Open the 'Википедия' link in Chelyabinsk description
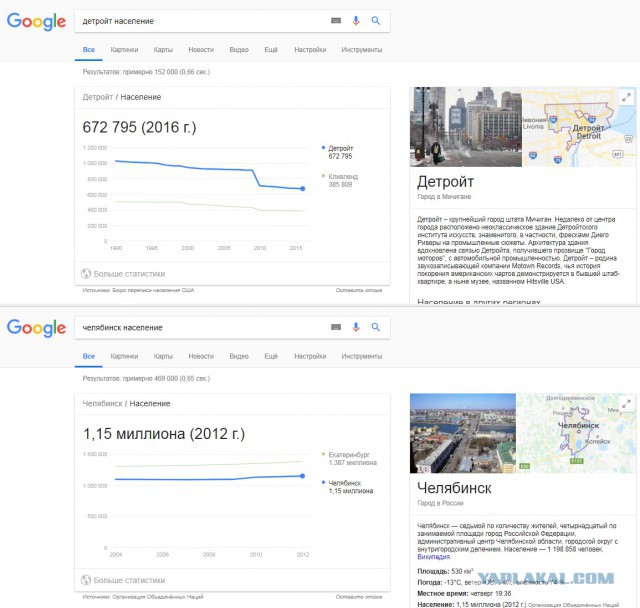The width and height of the screenshot is (640, 608). (x=433, y=557)
